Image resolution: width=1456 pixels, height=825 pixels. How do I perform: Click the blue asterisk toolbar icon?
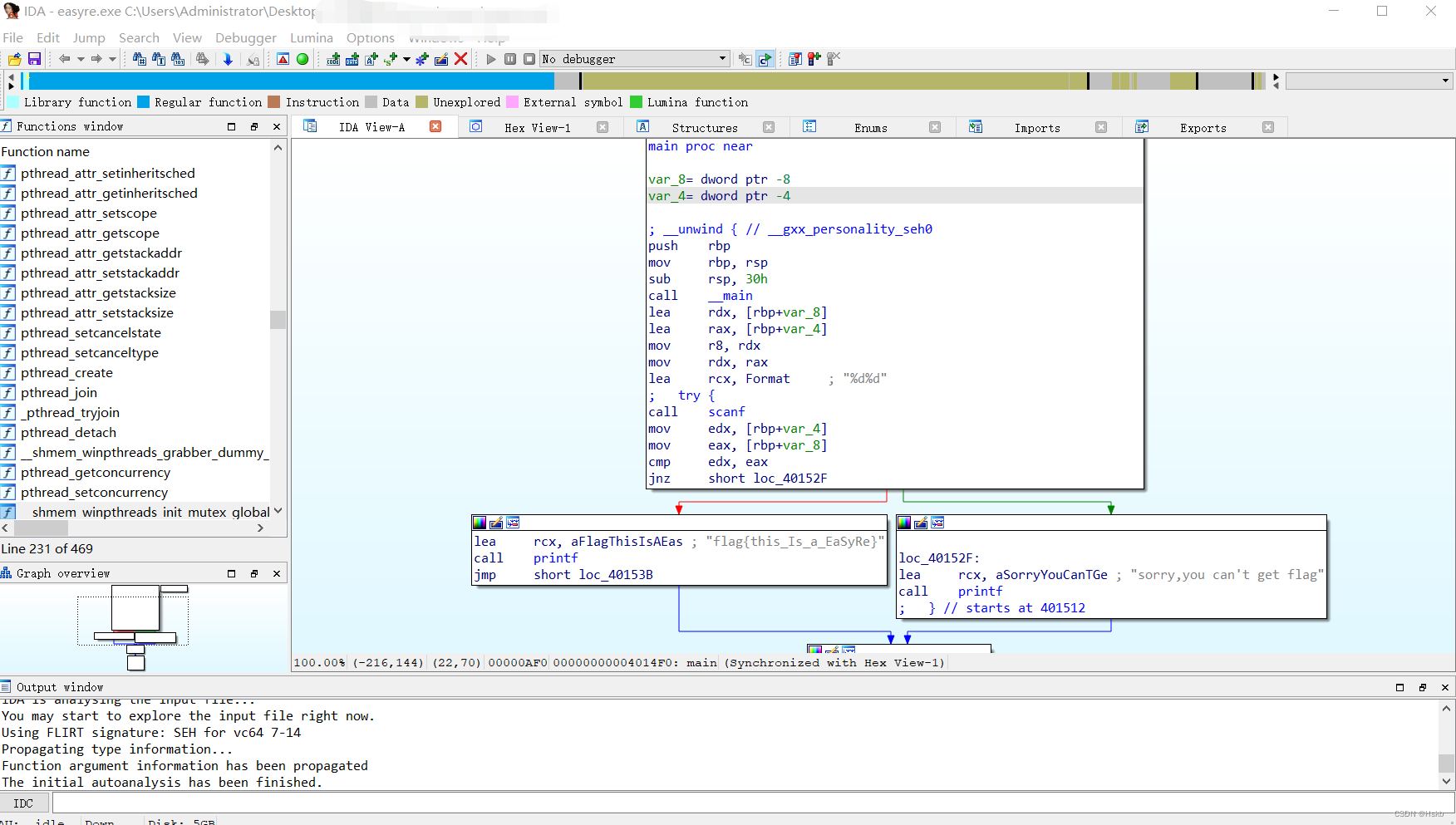click(x=422, y=59)
